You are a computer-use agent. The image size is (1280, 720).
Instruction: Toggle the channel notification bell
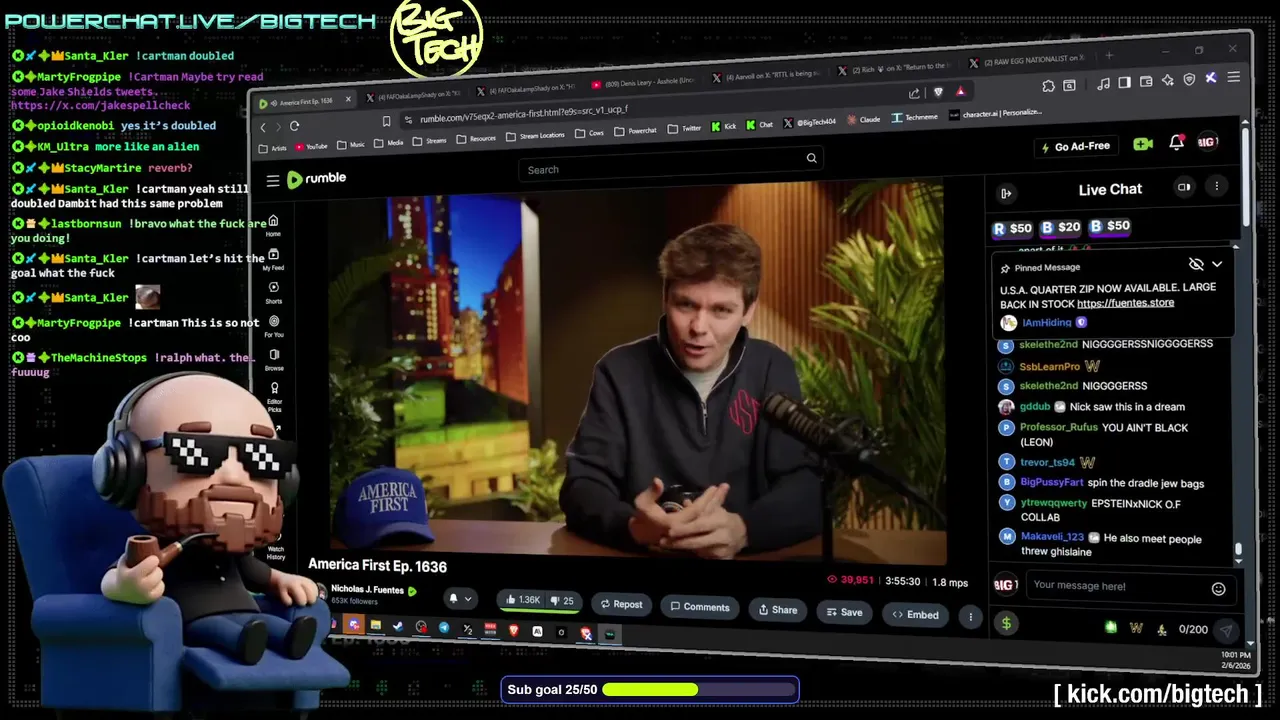click(453, 598)
